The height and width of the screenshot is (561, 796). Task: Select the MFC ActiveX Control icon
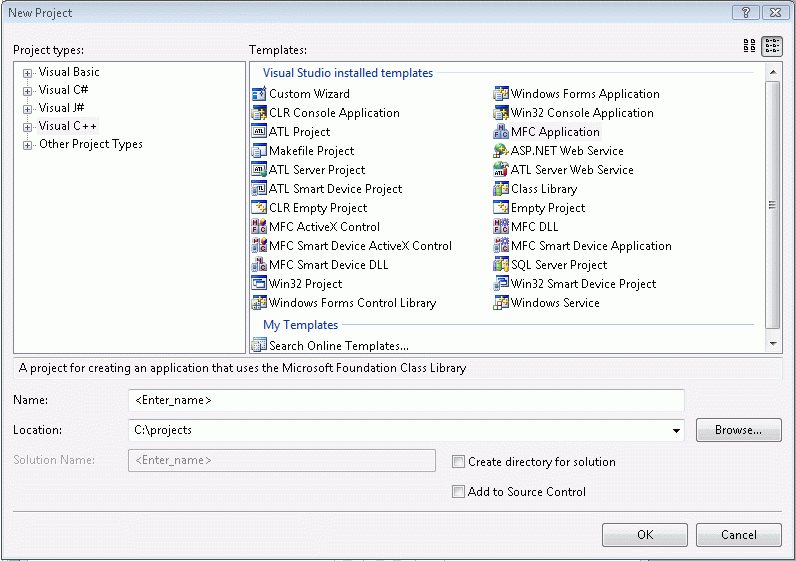pos(260,227)
